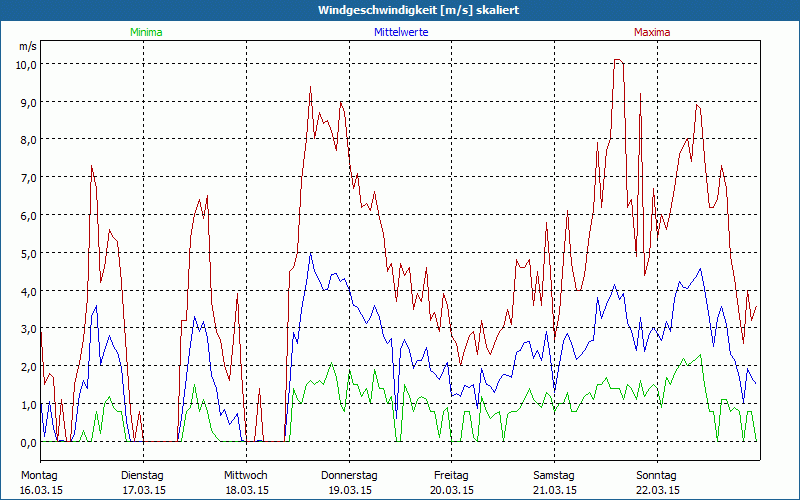
Task: Click the Dienstag day label
Action: [x=142, y=475]
